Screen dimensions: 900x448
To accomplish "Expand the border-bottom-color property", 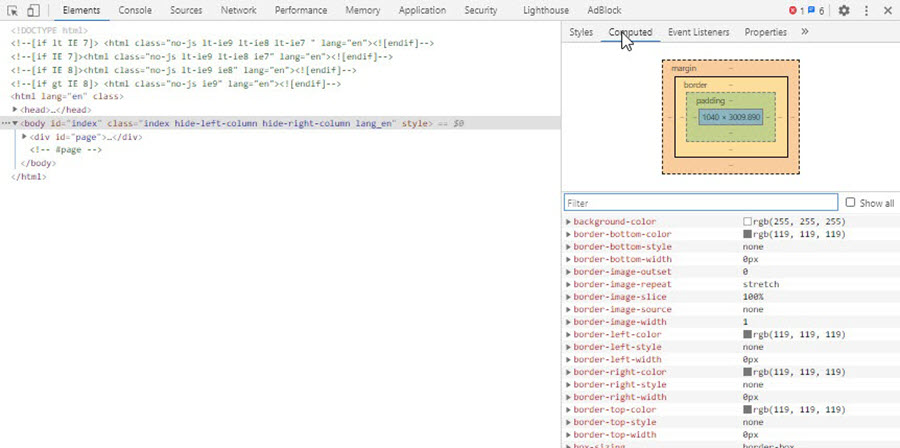I will (x=569, y=234).
